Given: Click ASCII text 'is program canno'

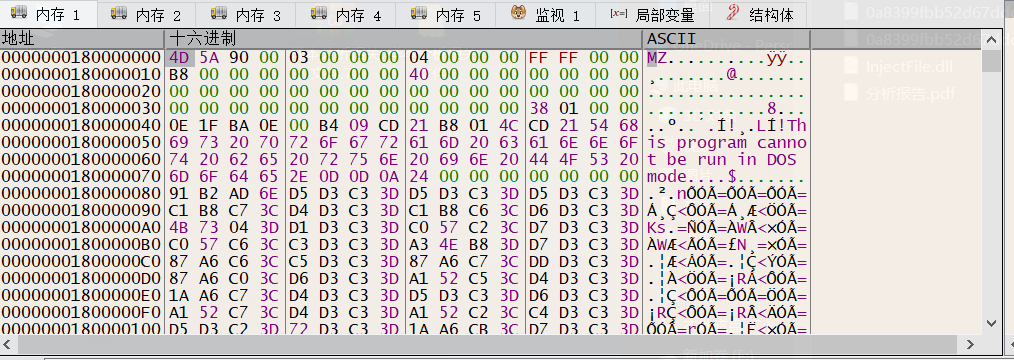Looking at the screenshot, I should click(727, 142).
